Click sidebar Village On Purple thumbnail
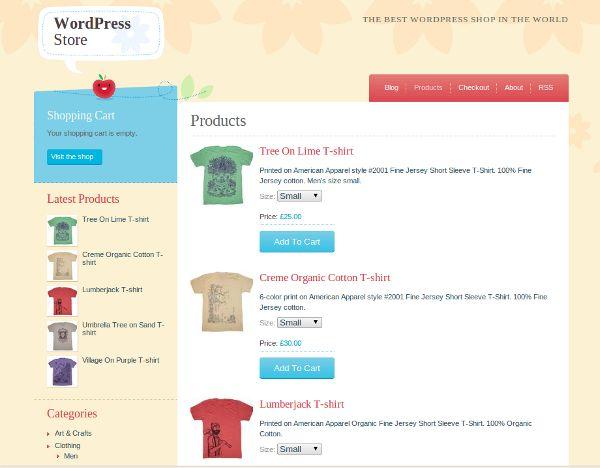 point(62,371)
